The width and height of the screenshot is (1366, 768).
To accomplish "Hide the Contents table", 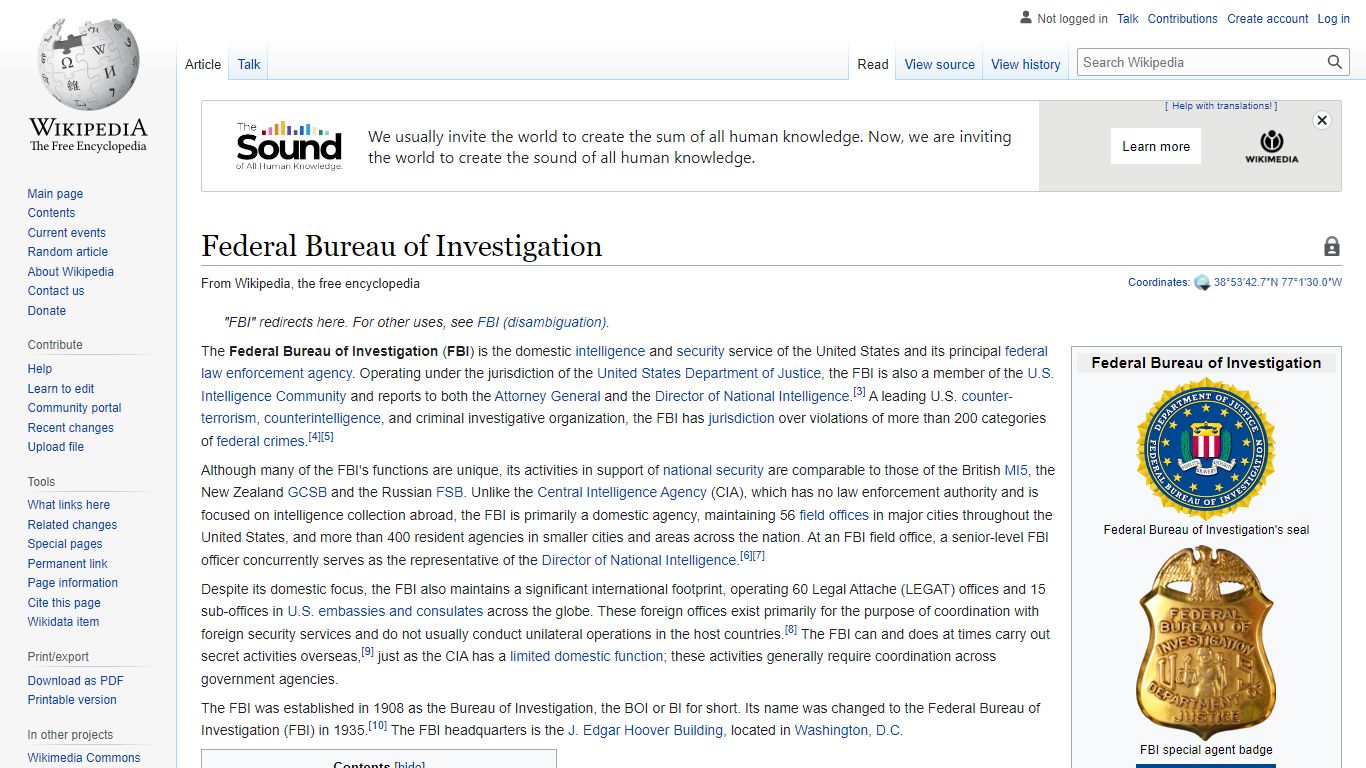I will (409, 765).
